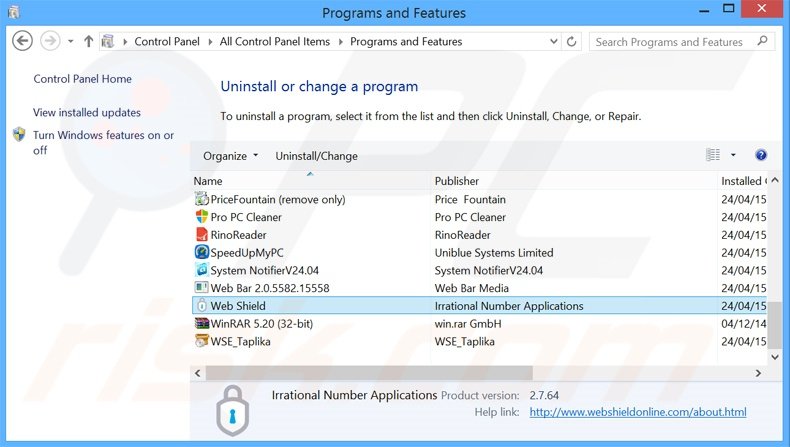Expand chevron after All Control Panel Items
The height and width of the screenshot is (447, 790).
(341, 42)
